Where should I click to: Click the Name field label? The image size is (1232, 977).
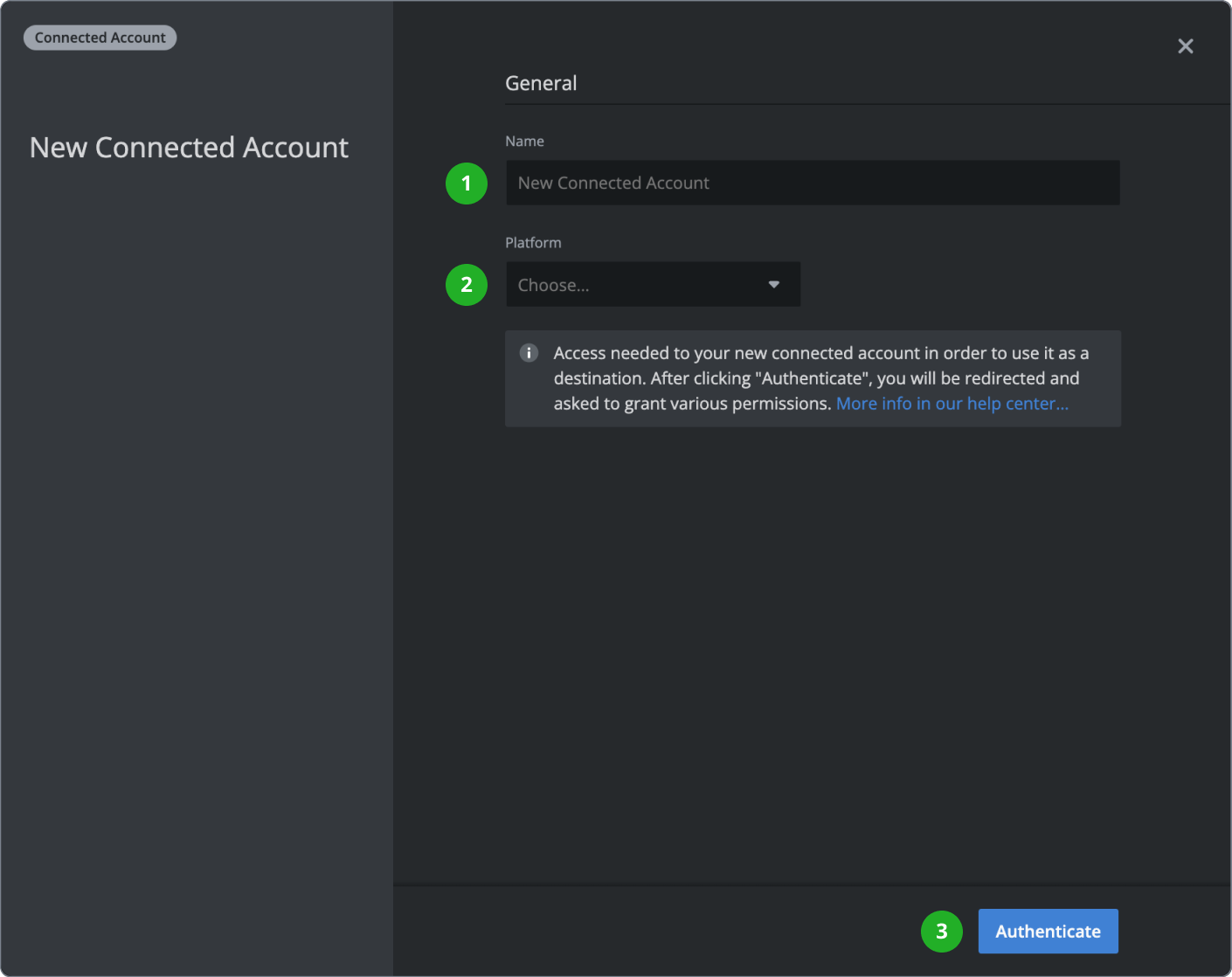(x=524, y=141)
